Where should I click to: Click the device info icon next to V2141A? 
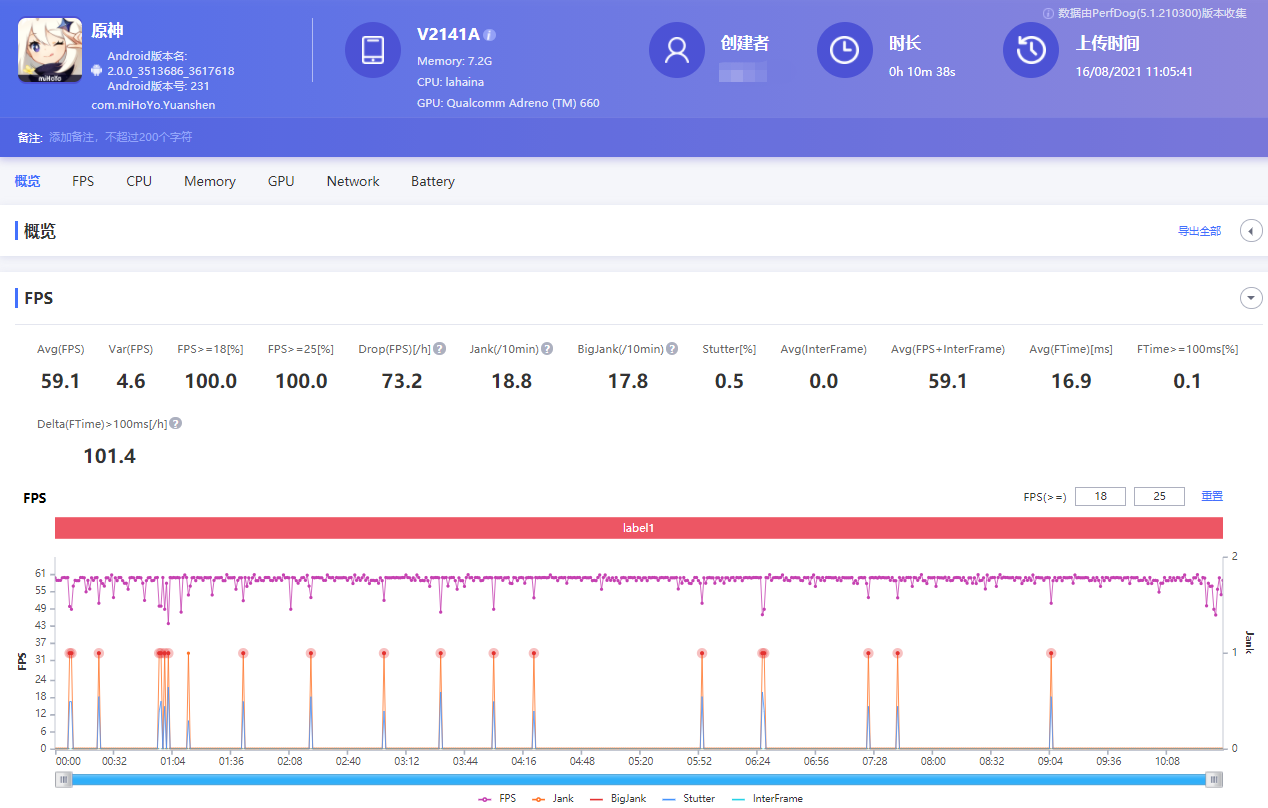point(489,35)
